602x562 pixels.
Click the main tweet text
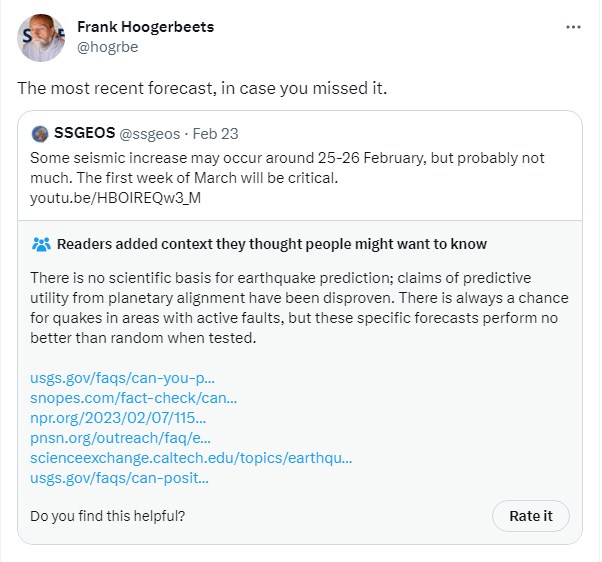(201, 87)
